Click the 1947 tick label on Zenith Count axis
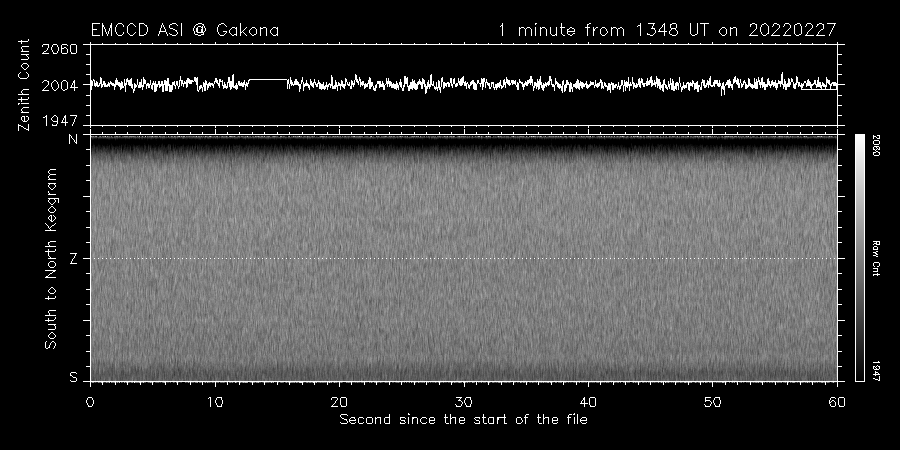The height and width of the screenshot is (450, 900). point(59,121)
